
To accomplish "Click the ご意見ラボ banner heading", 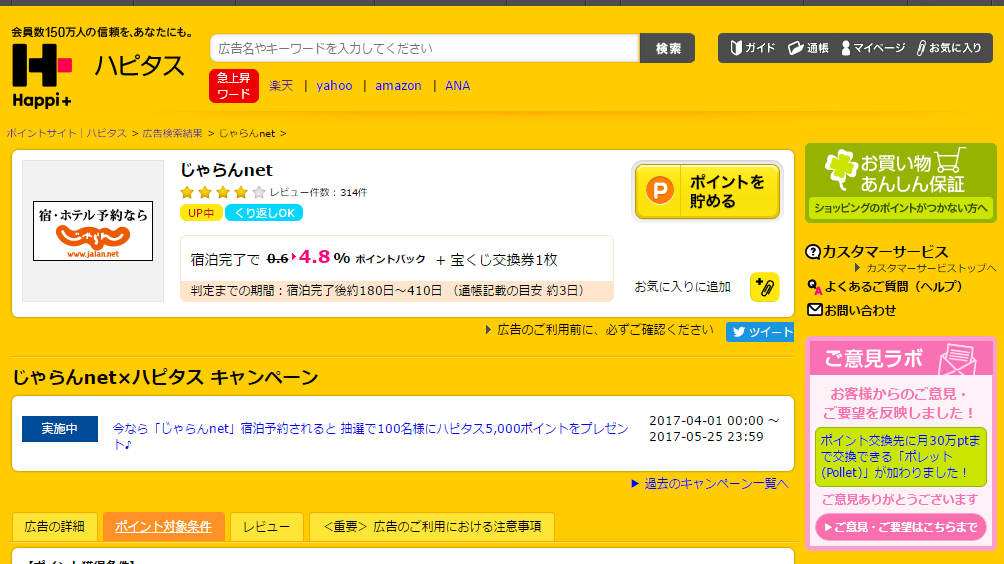I will click(x=900, y=358).
